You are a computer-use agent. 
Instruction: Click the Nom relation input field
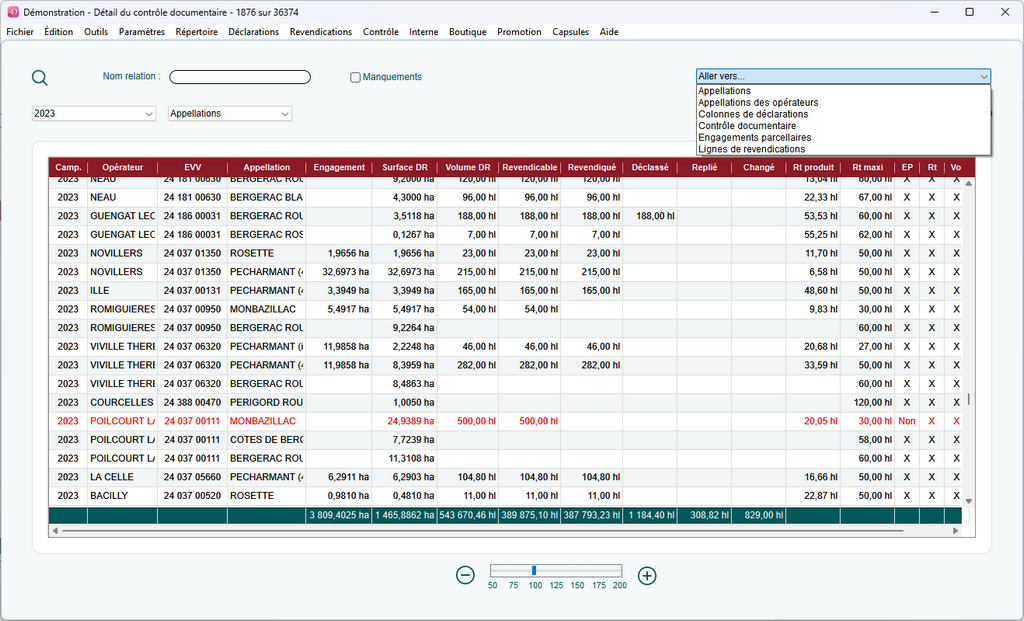pyautogui.click(x=240, y=77)
